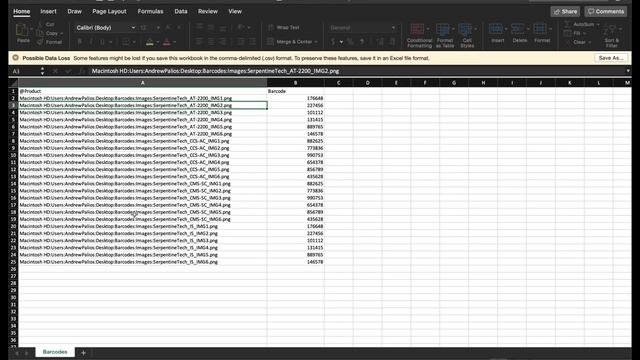Open Conditional Formatting
The height and width of the screenshot is (360, 640).
pyautogui.click(x=419, y=36)
